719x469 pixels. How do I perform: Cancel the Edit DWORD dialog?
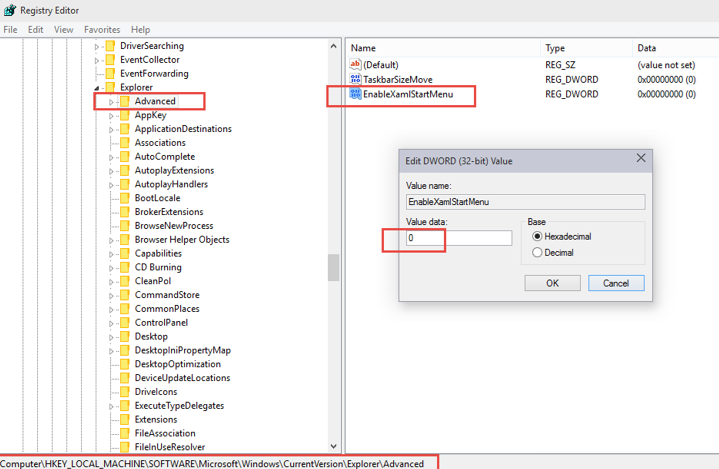616,283
